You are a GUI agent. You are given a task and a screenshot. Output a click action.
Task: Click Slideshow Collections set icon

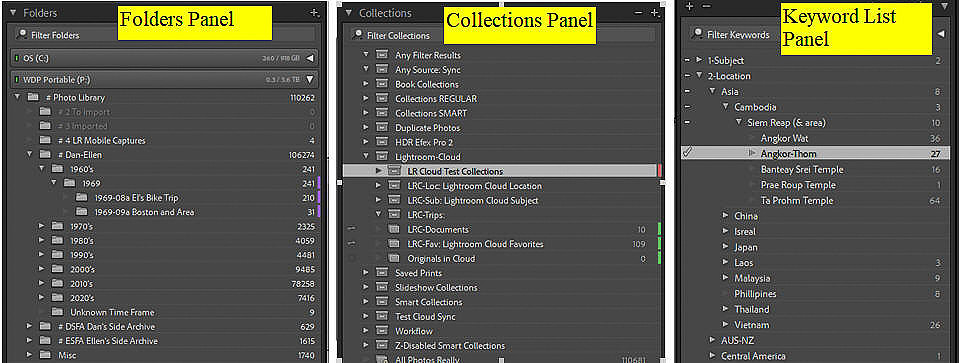[382, 287]
